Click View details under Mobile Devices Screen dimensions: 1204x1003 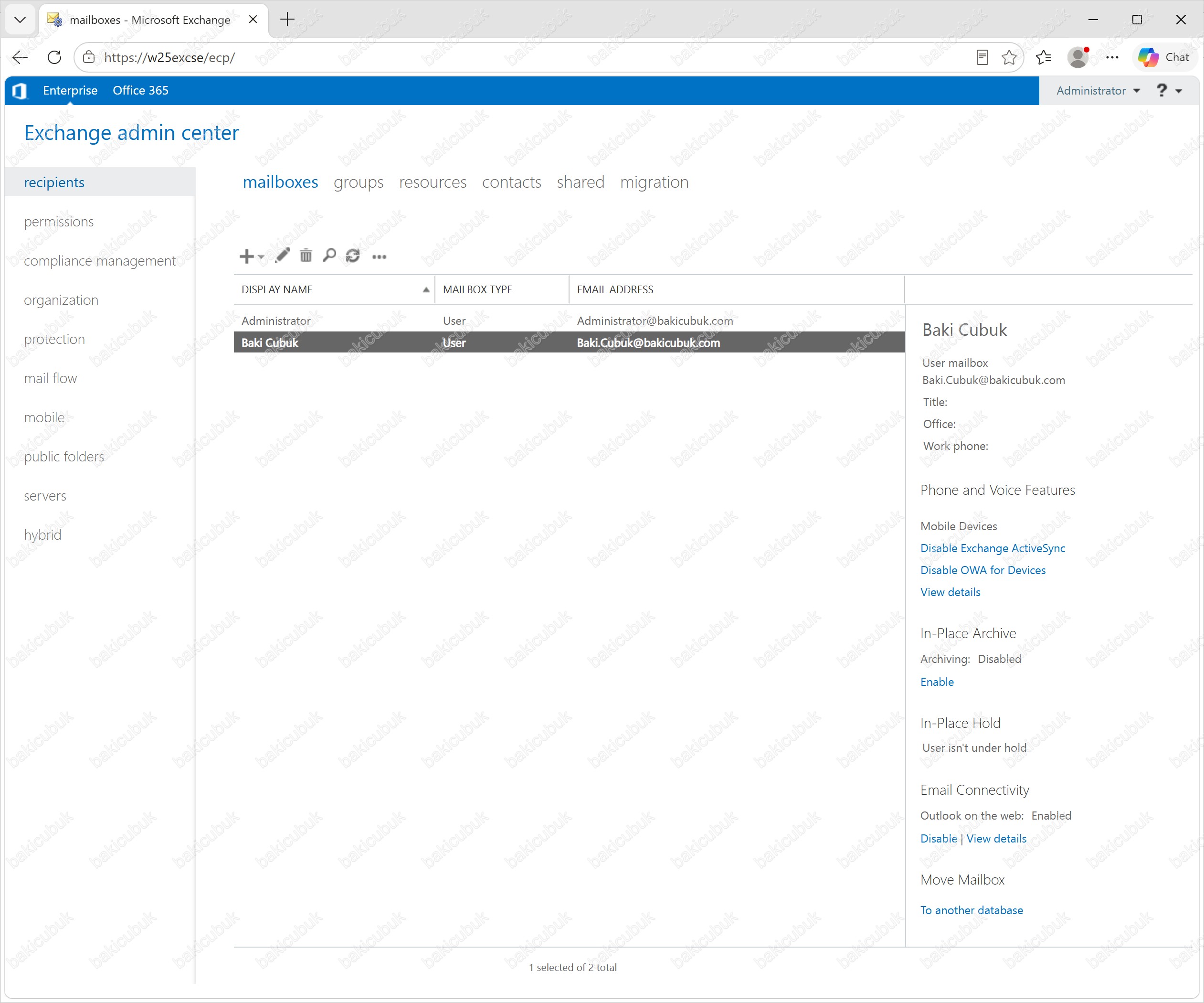tap(950, 592)
